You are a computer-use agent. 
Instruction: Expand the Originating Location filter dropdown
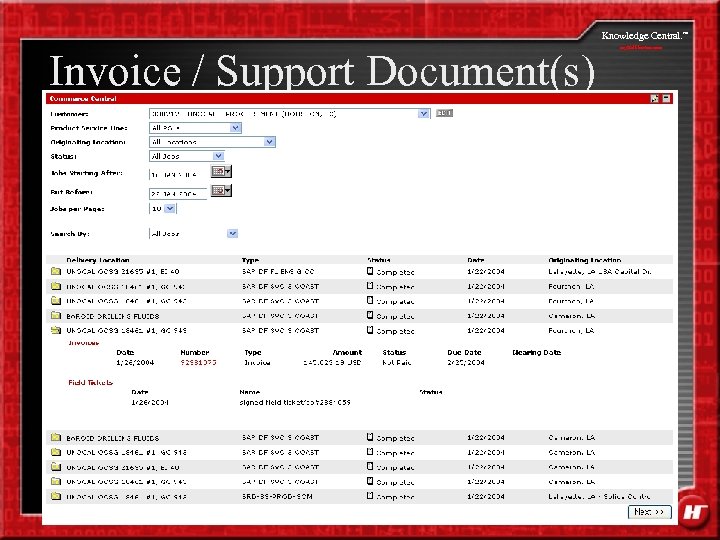[212, 142]
